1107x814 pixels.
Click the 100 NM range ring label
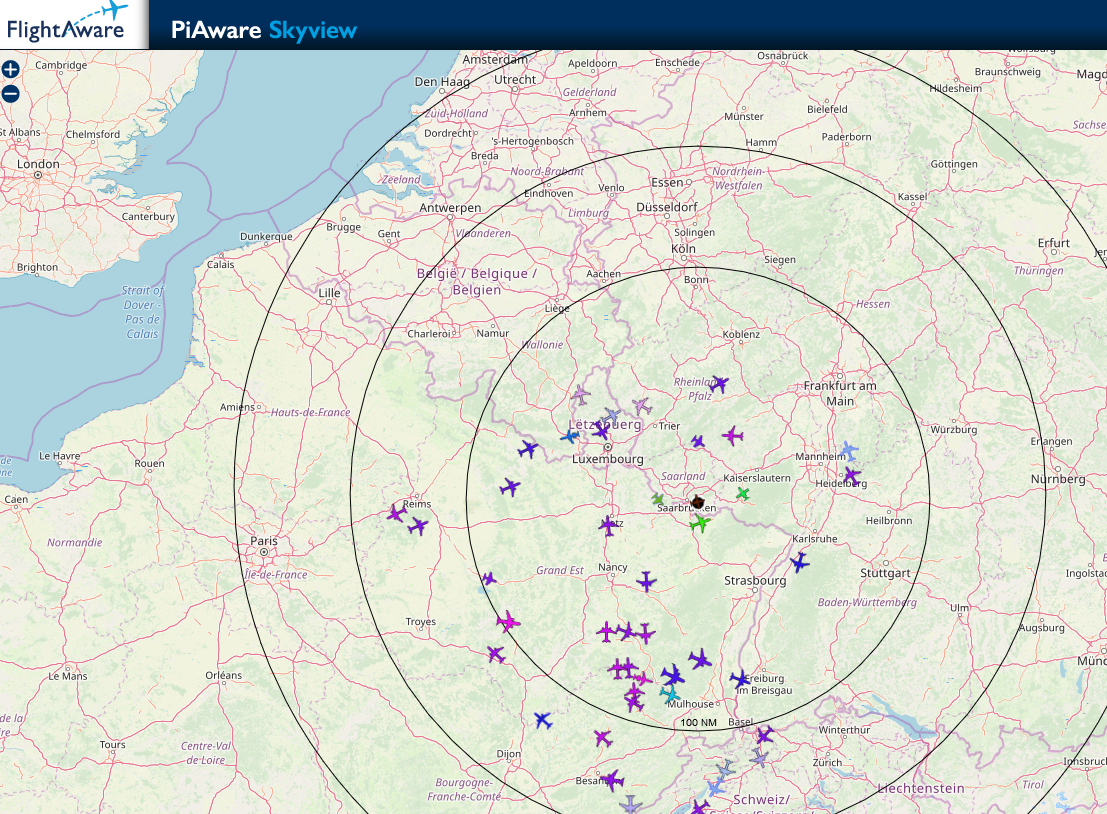click(698, 723)
